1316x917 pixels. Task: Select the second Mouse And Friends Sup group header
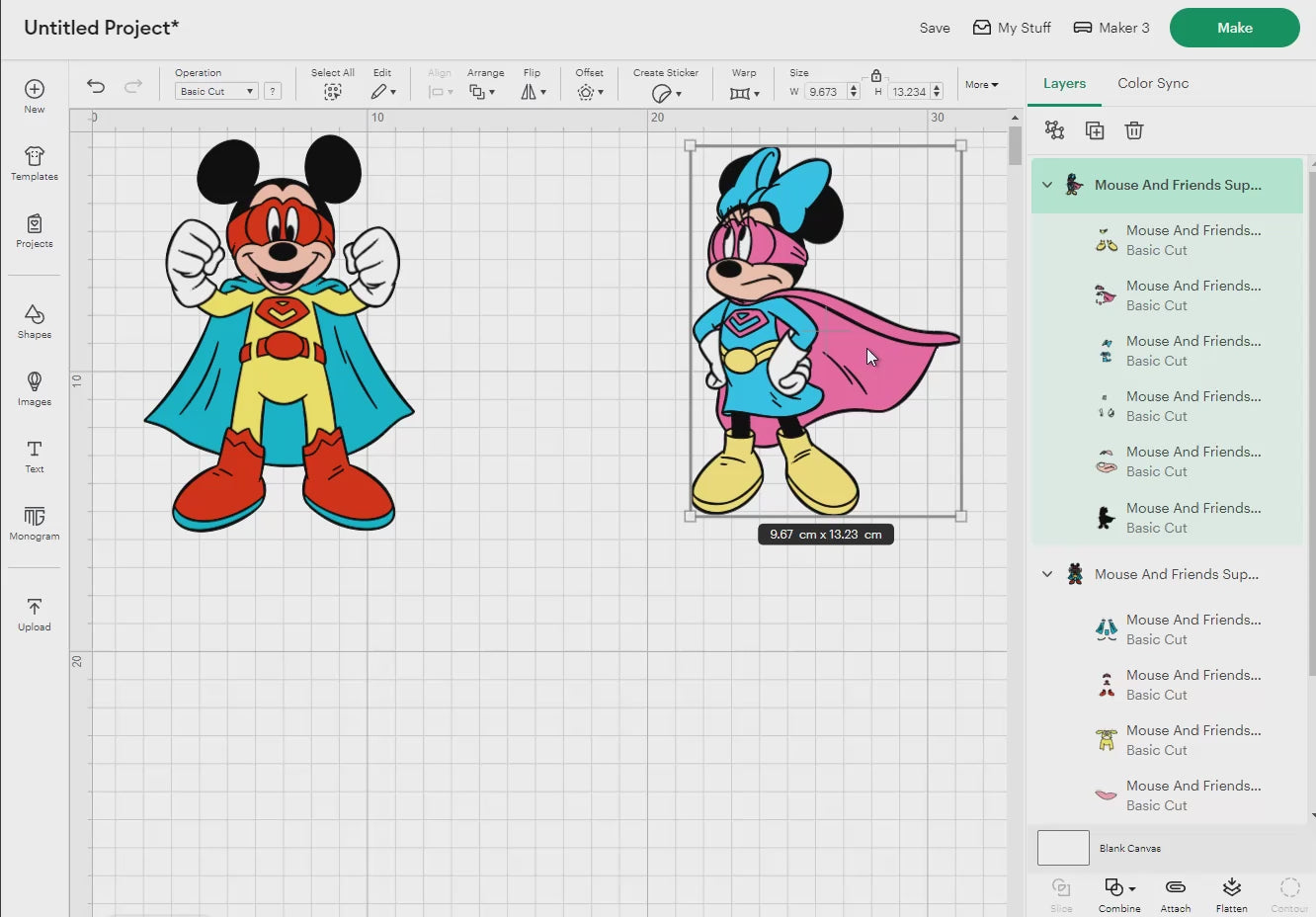(x=1167, y=574)
